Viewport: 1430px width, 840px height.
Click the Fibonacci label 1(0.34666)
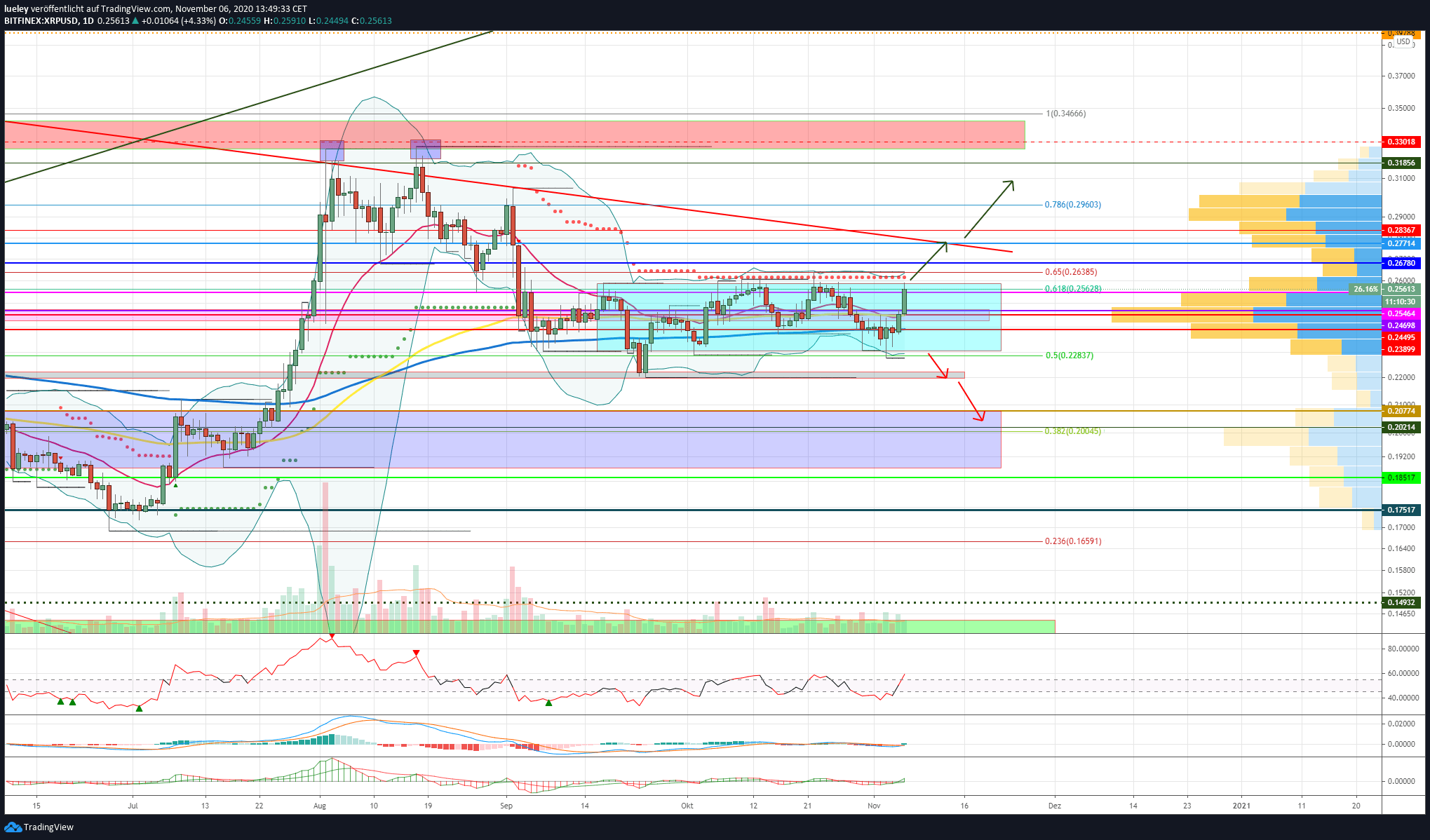(x=1065, y=114)
